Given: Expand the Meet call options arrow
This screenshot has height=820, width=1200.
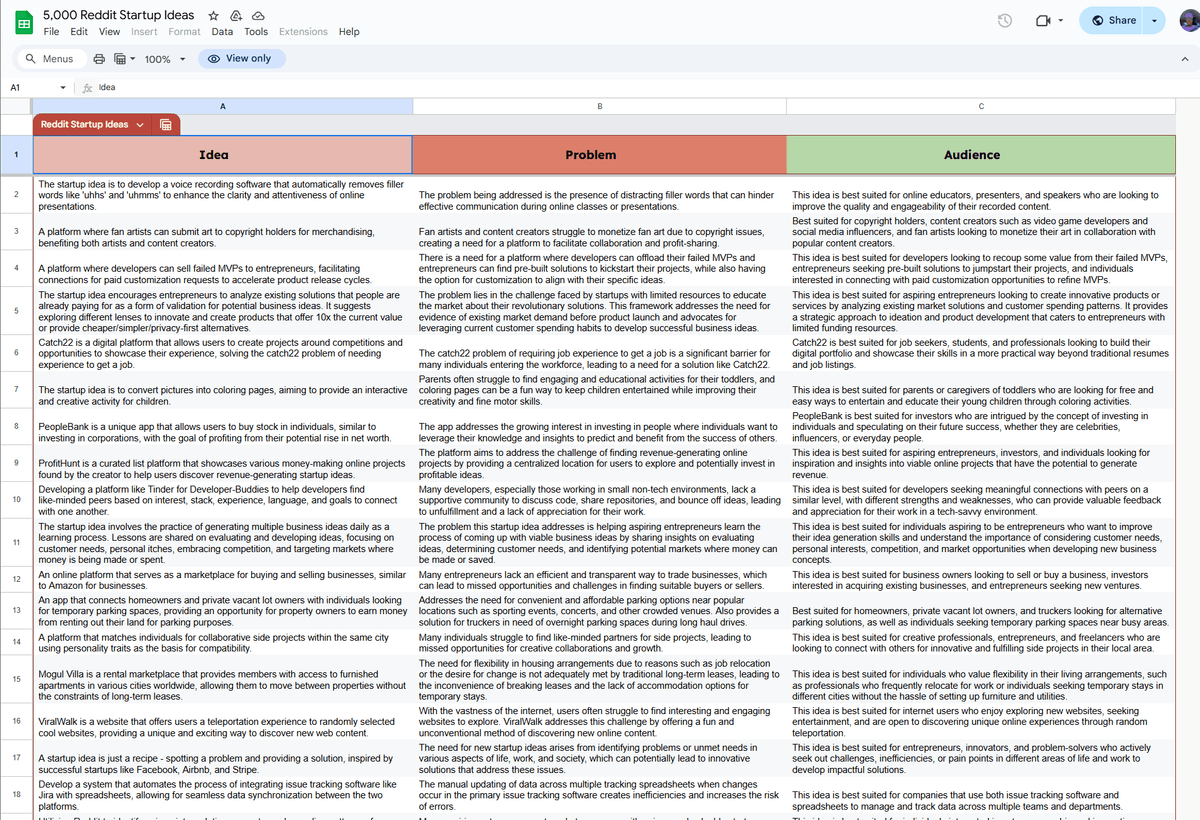Looking at the screenshot, I should click(x=1060, y=21).
